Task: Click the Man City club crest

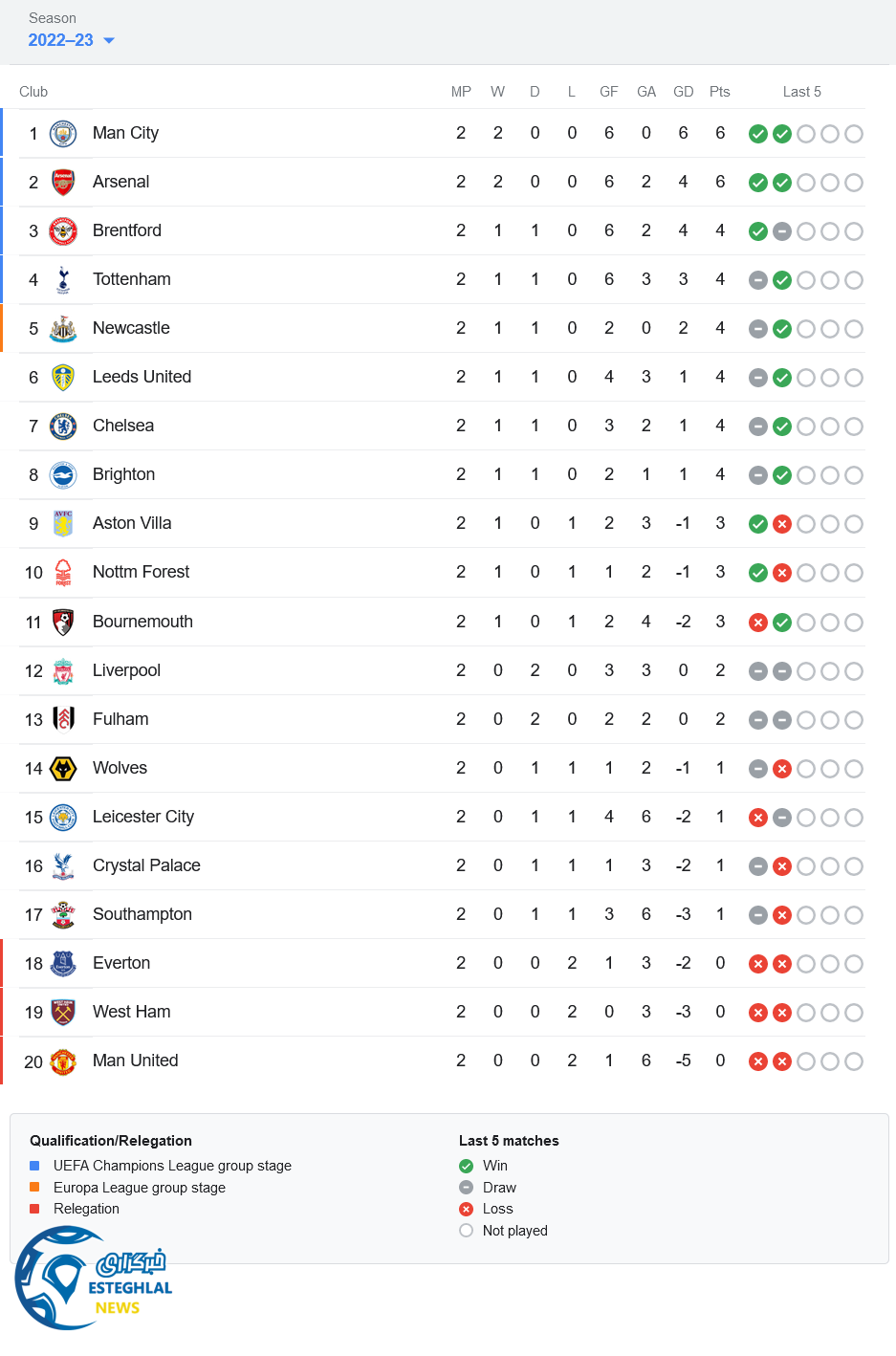Action: (63, 134)
